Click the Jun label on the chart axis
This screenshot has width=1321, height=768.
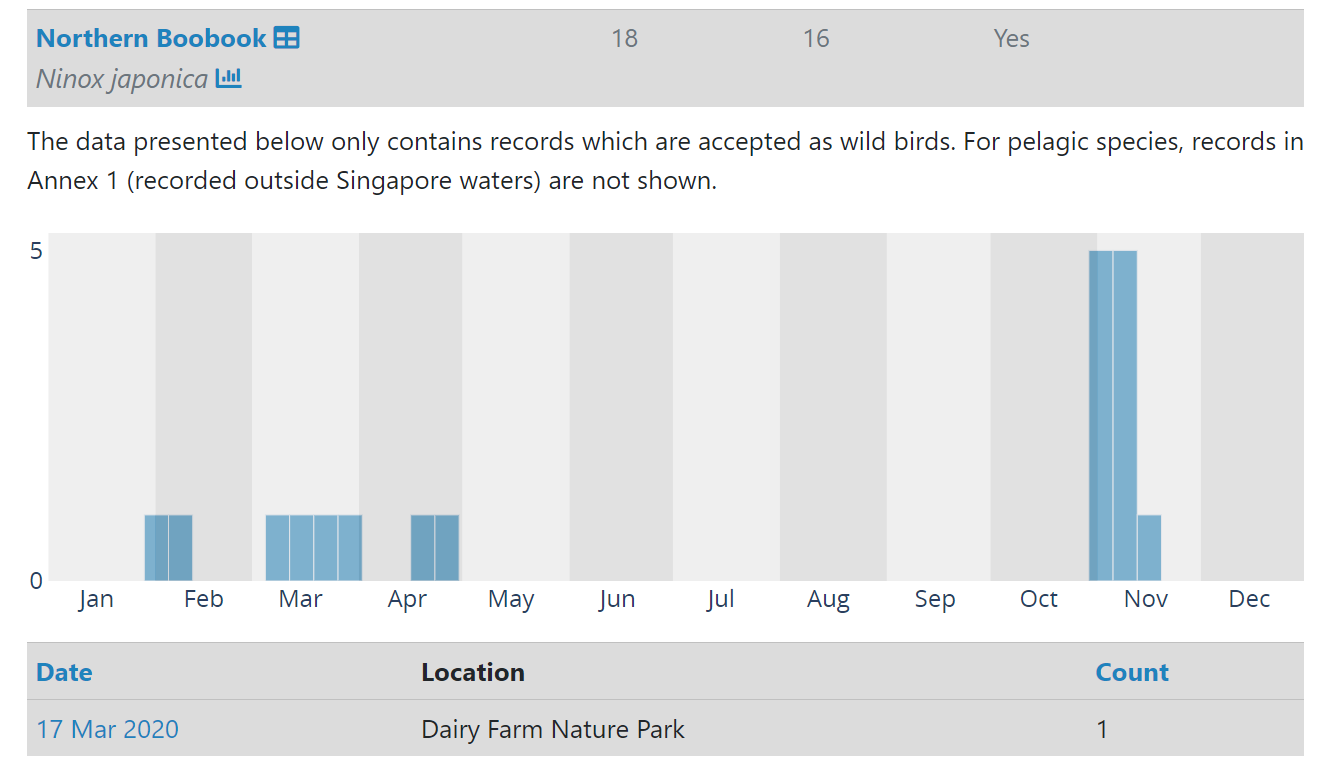(617, 599)
